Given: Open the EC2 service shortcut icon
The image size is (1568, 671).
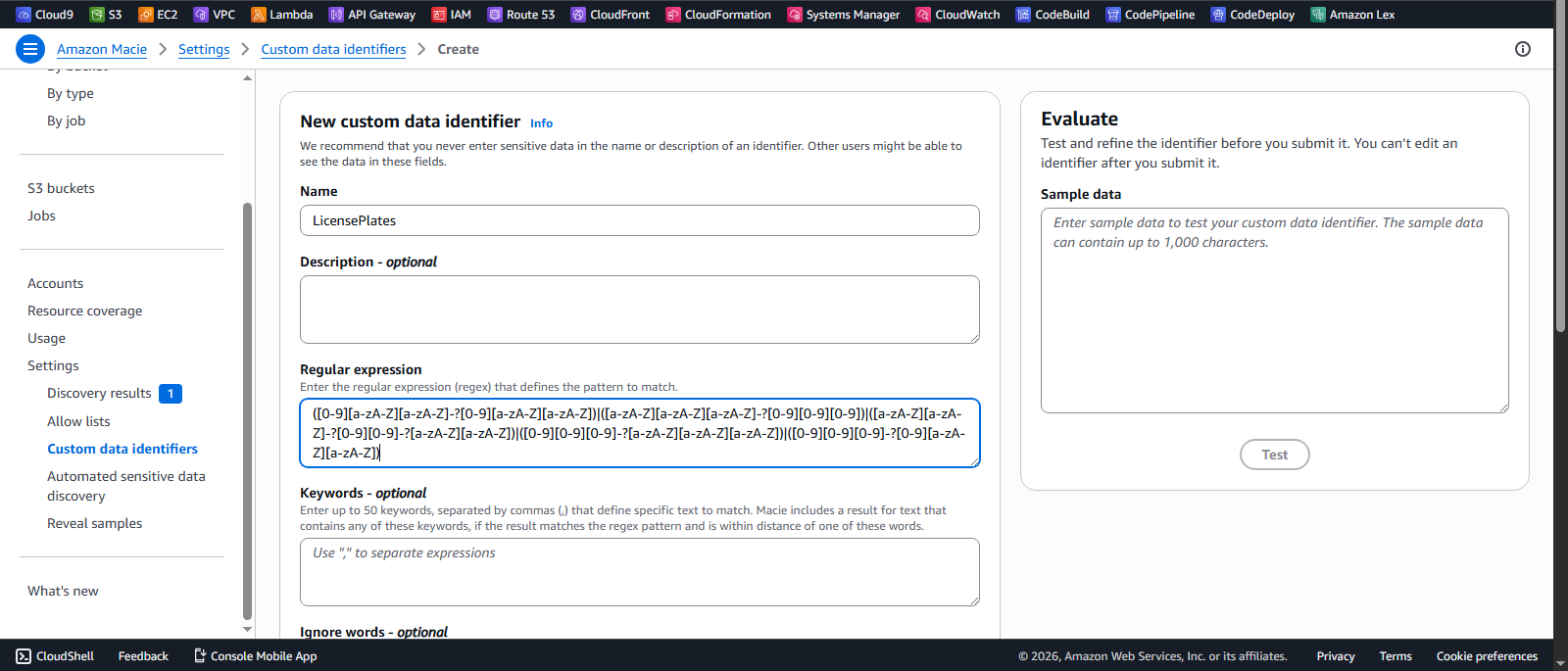Looking at the screenshot, I should tap(146, 15).
